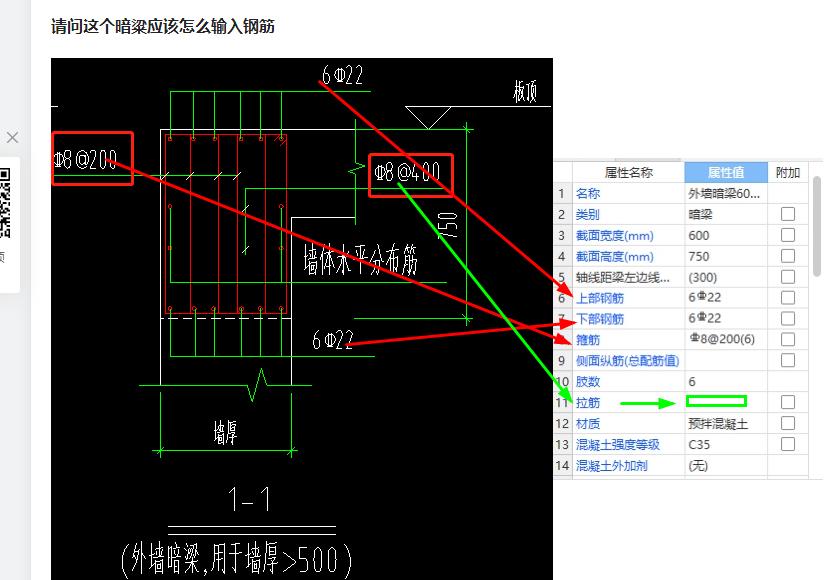The image size is (838, 580).
Task: Click the C35 concrete grade value cell
Action: point(726,444)
